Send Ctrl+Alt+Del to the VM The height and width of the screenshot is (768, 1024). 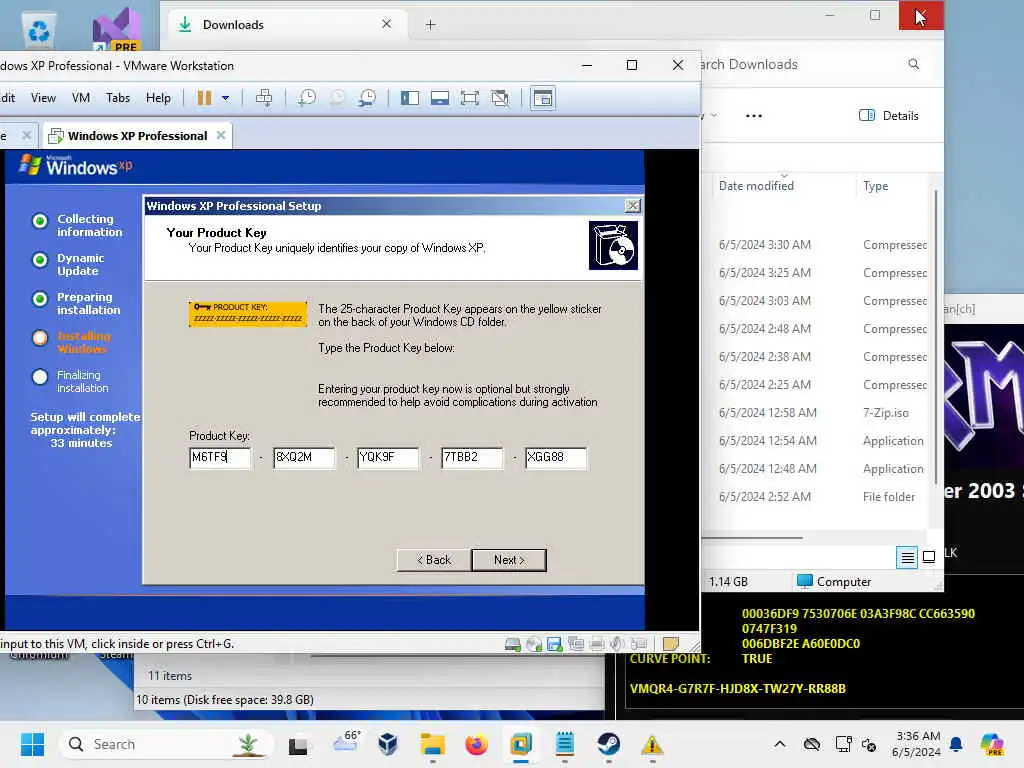point(264,98)
